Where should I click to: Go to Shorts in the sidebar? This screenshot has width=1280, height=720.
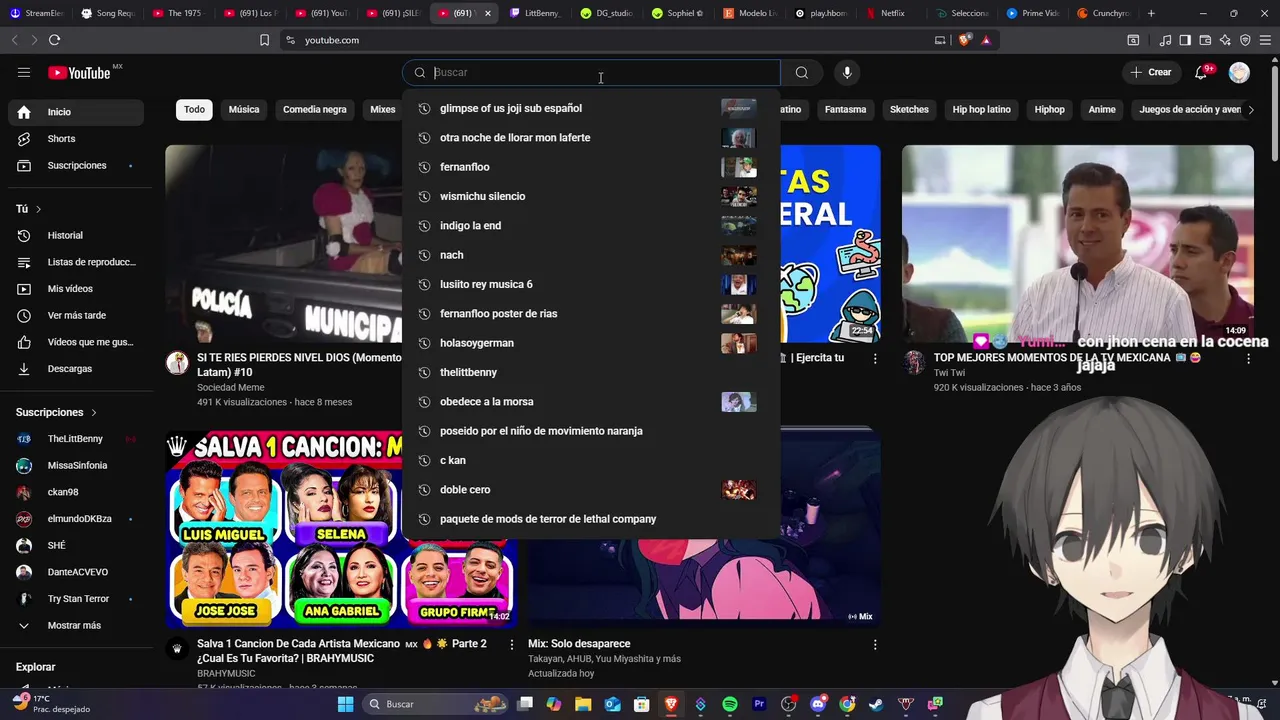click(x=76, y=139)
